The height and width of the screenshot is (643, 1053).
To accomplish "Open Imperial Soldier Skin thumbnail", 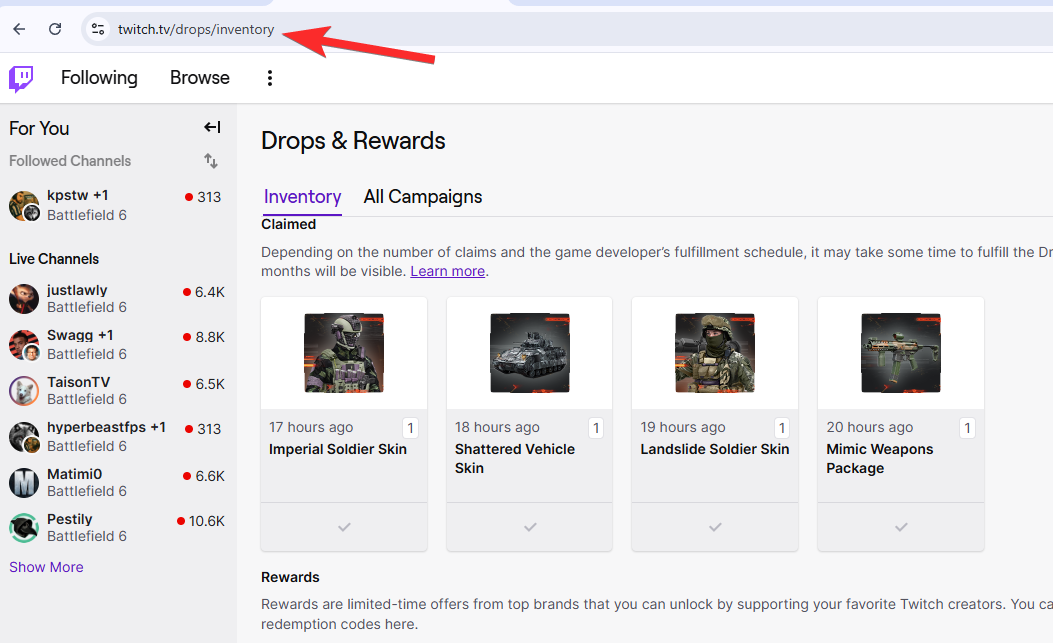I will (x=344, y=353).
